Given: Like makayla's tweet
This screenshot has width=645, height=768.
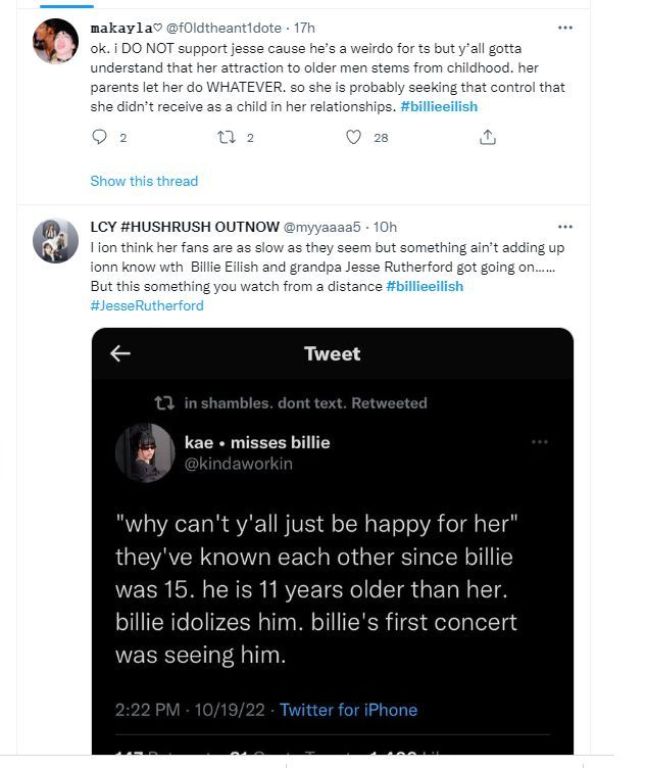Looking at the screenshot, I should pos(353,139).
